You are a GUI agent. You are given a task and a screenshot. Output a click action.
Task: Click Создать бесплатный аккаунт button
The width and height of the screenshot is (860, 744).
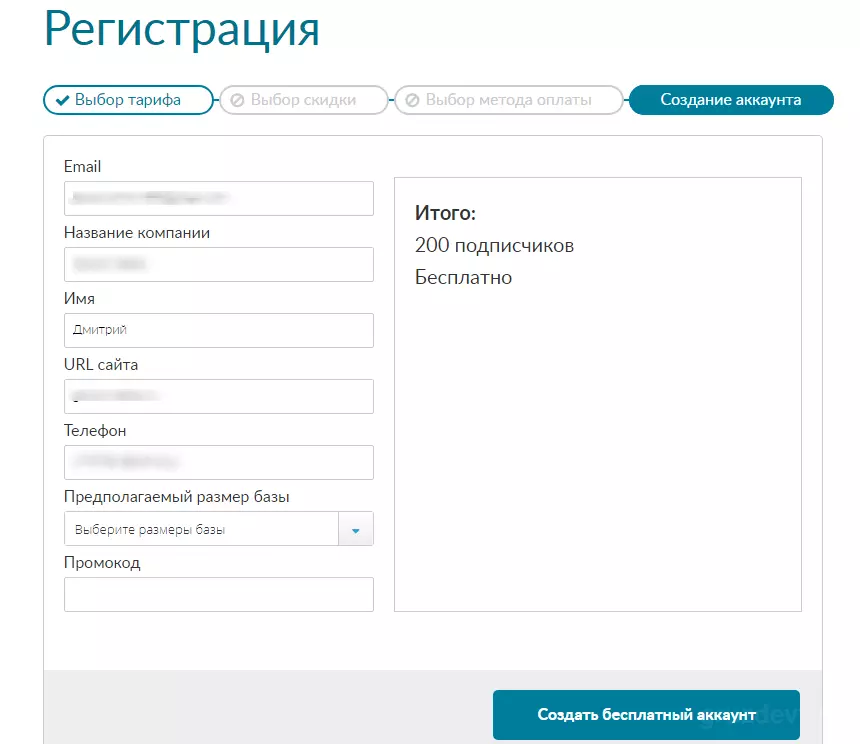pos(646,714)
